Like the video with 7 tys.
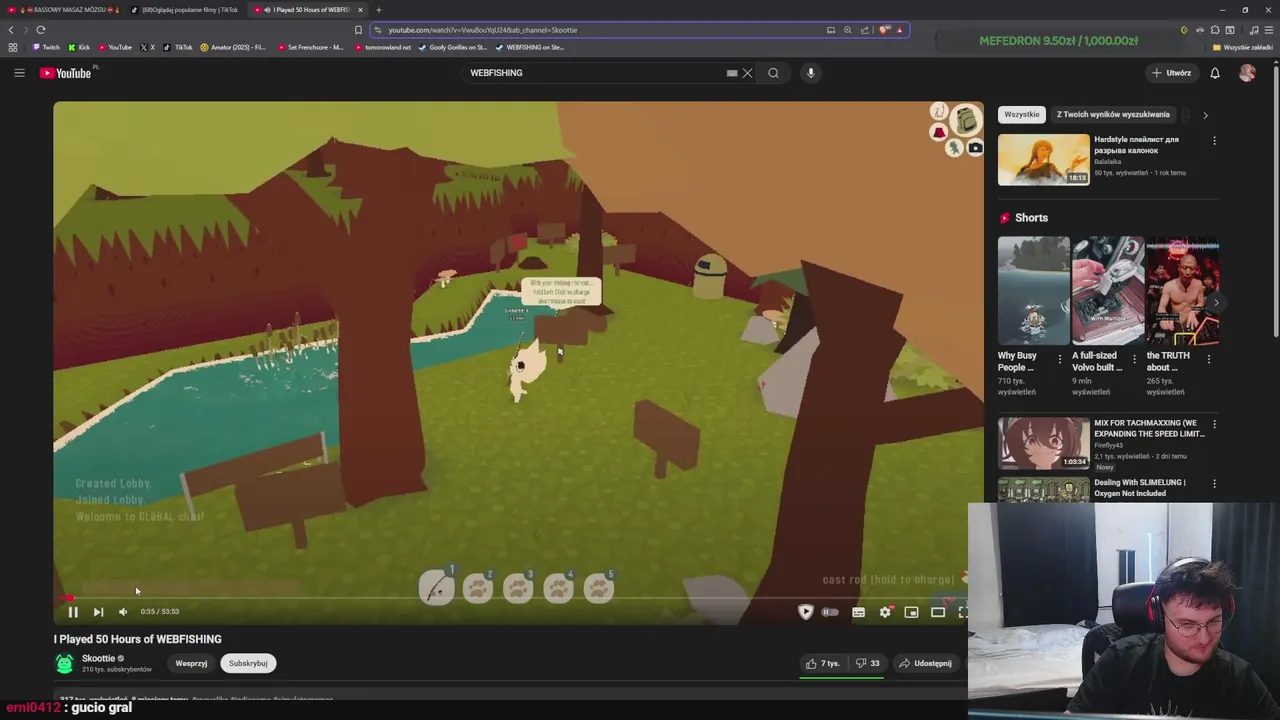This screenshot has width=1280, height=720. point(824,663)
